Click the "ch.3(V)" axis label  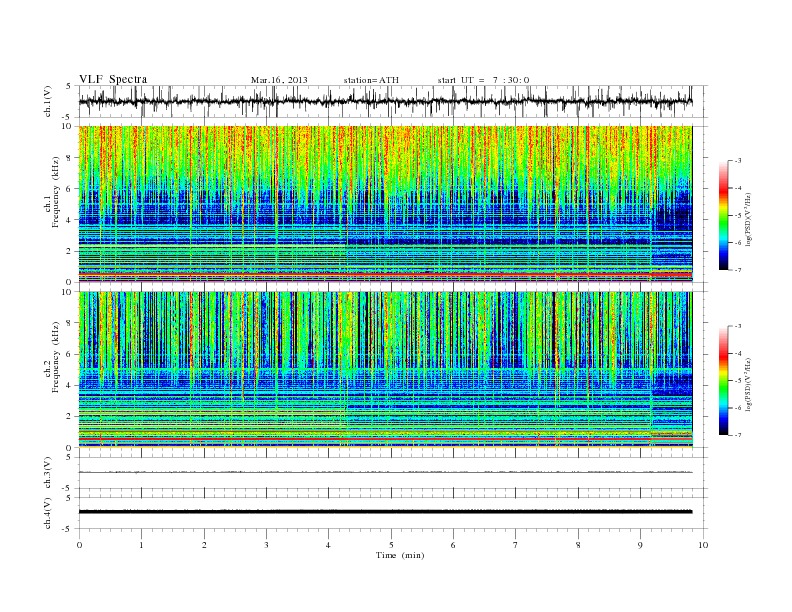point(47,473)
